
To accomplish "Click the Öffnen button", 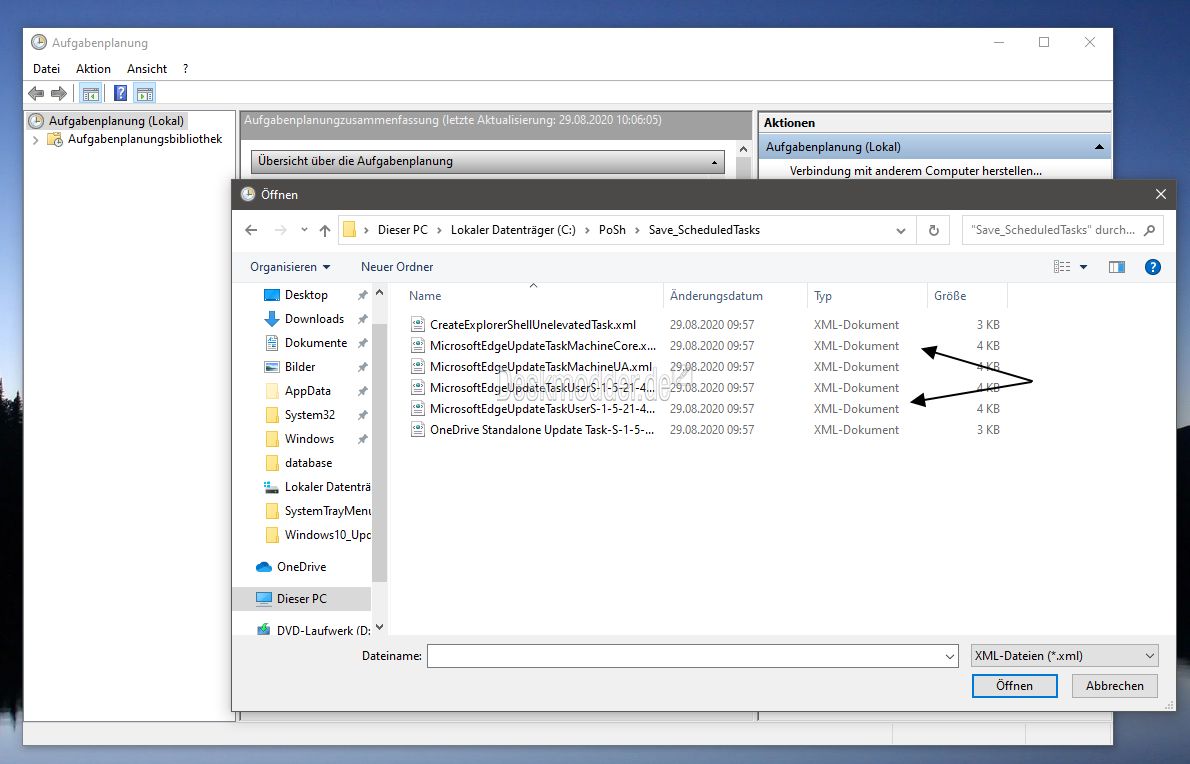I will tap(1014, 686).
